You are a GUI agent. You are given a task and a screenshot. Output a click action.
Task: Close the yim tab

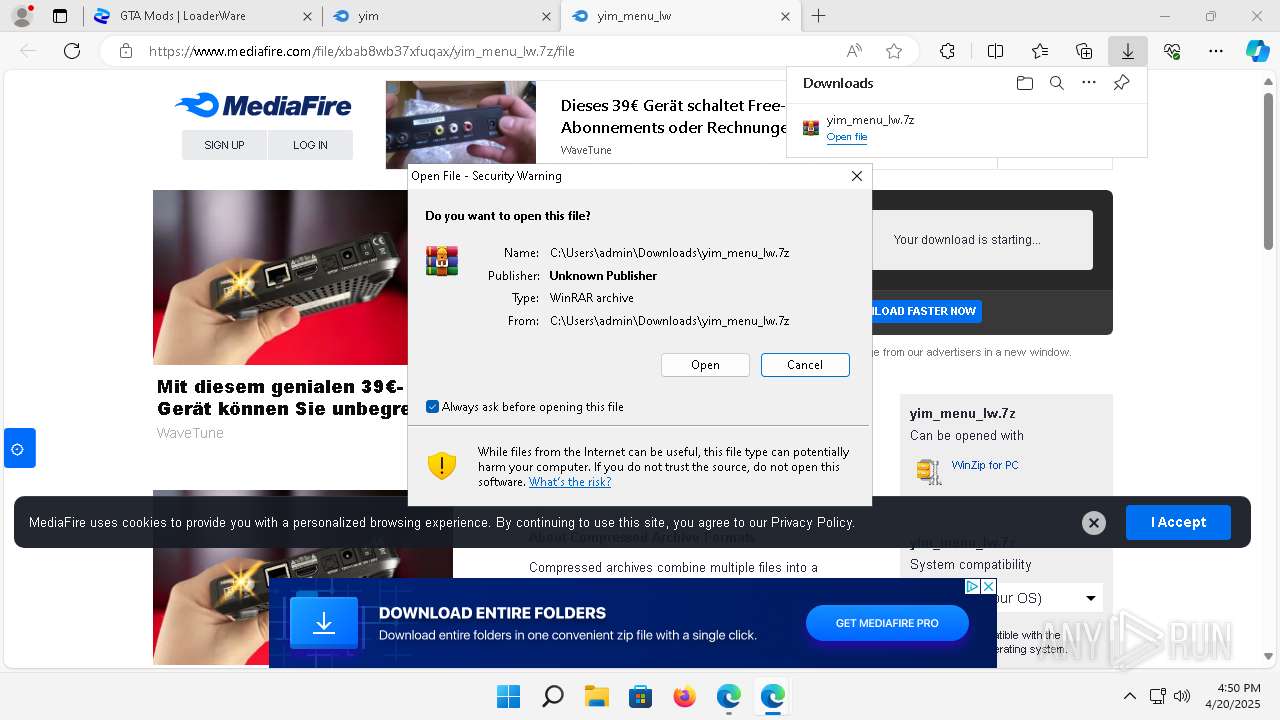tap(546, 16)
